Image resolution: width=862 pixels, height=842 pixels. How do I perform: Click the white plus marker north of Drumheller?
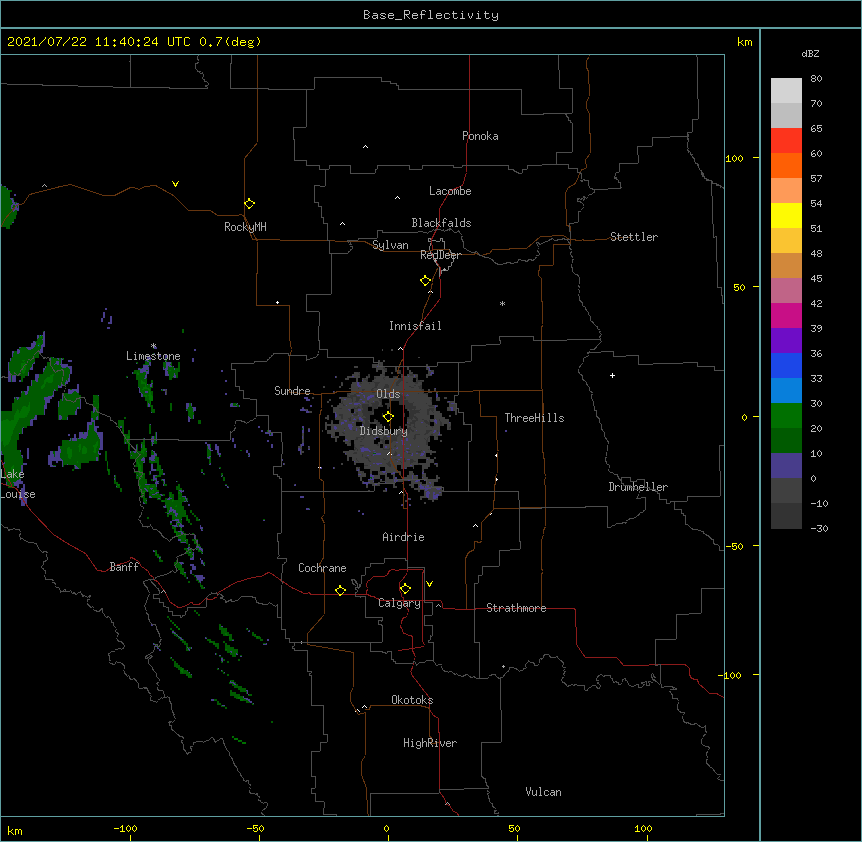[x=612, y=375]
